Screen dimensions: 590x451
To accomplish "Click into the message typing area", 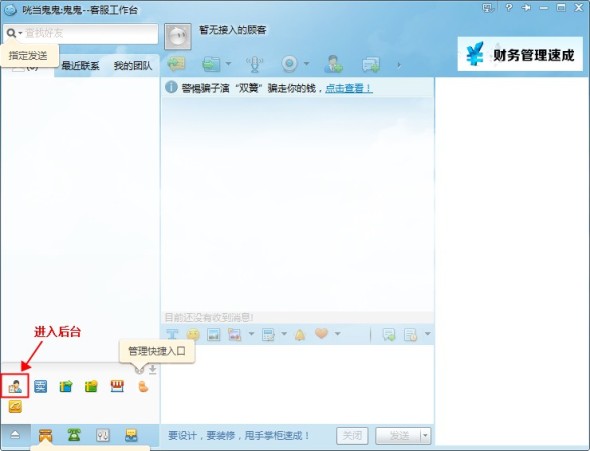I will pos(297,384).
